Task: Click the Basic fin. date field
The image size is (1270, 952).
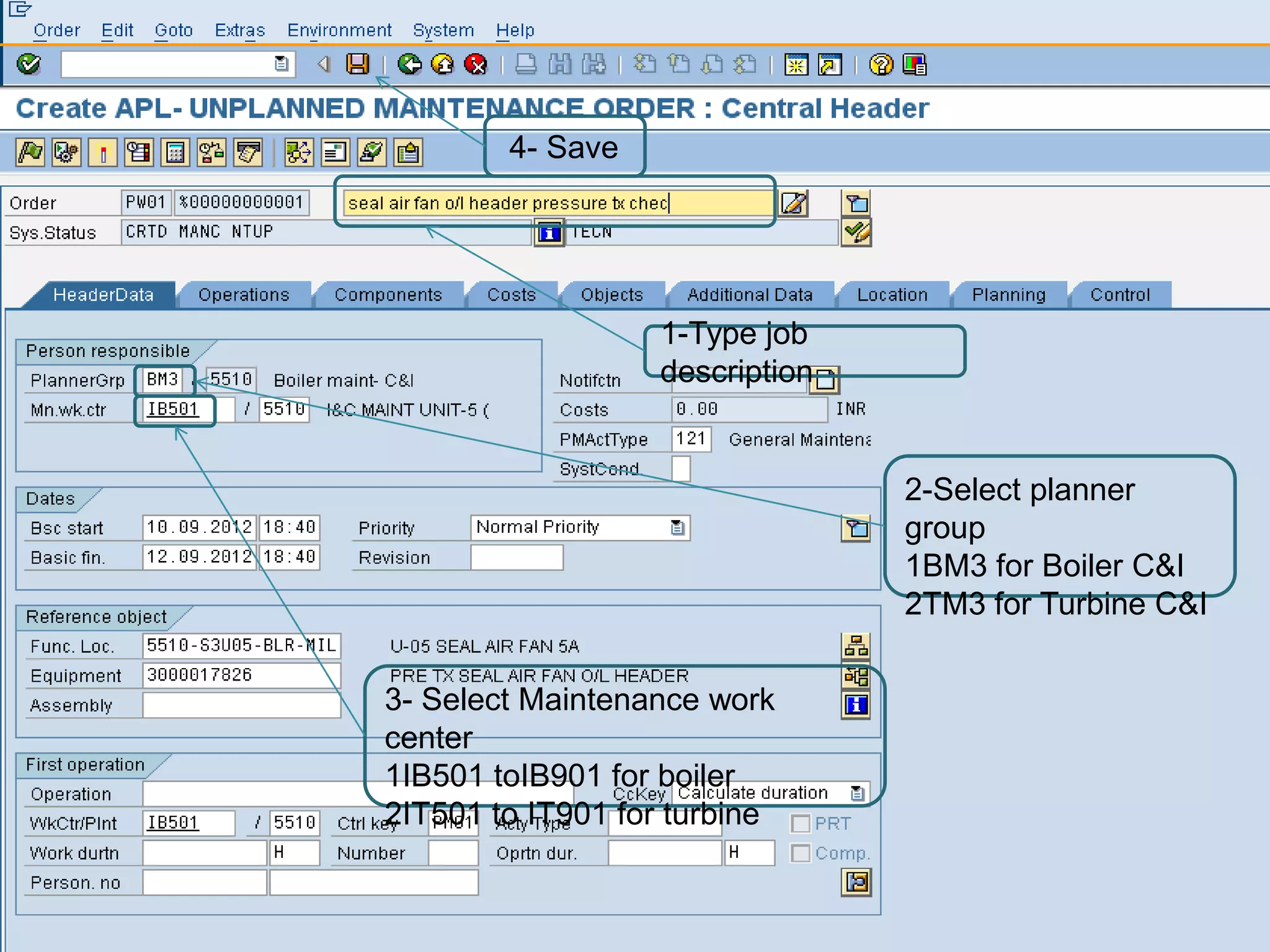Action: 198,557
